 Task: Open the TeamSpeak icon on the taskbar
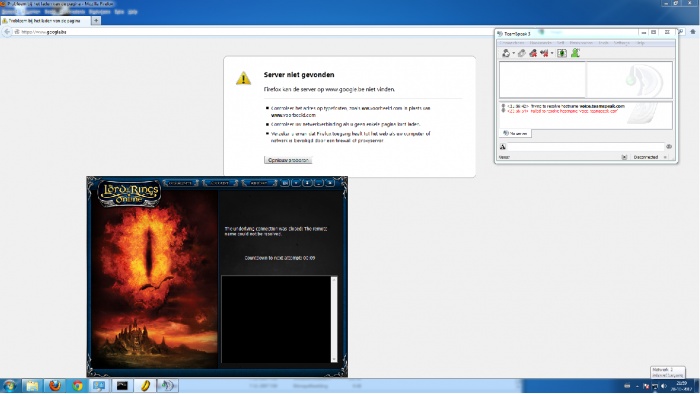[167, 386]
